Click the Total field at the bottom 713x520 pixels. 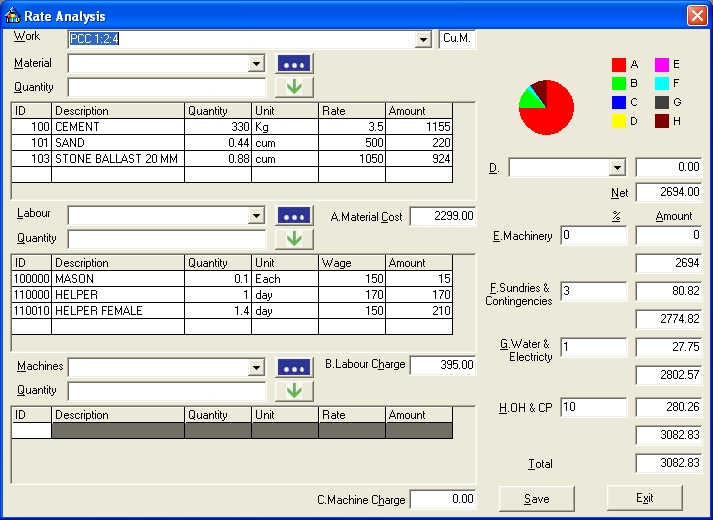(669, 463)
